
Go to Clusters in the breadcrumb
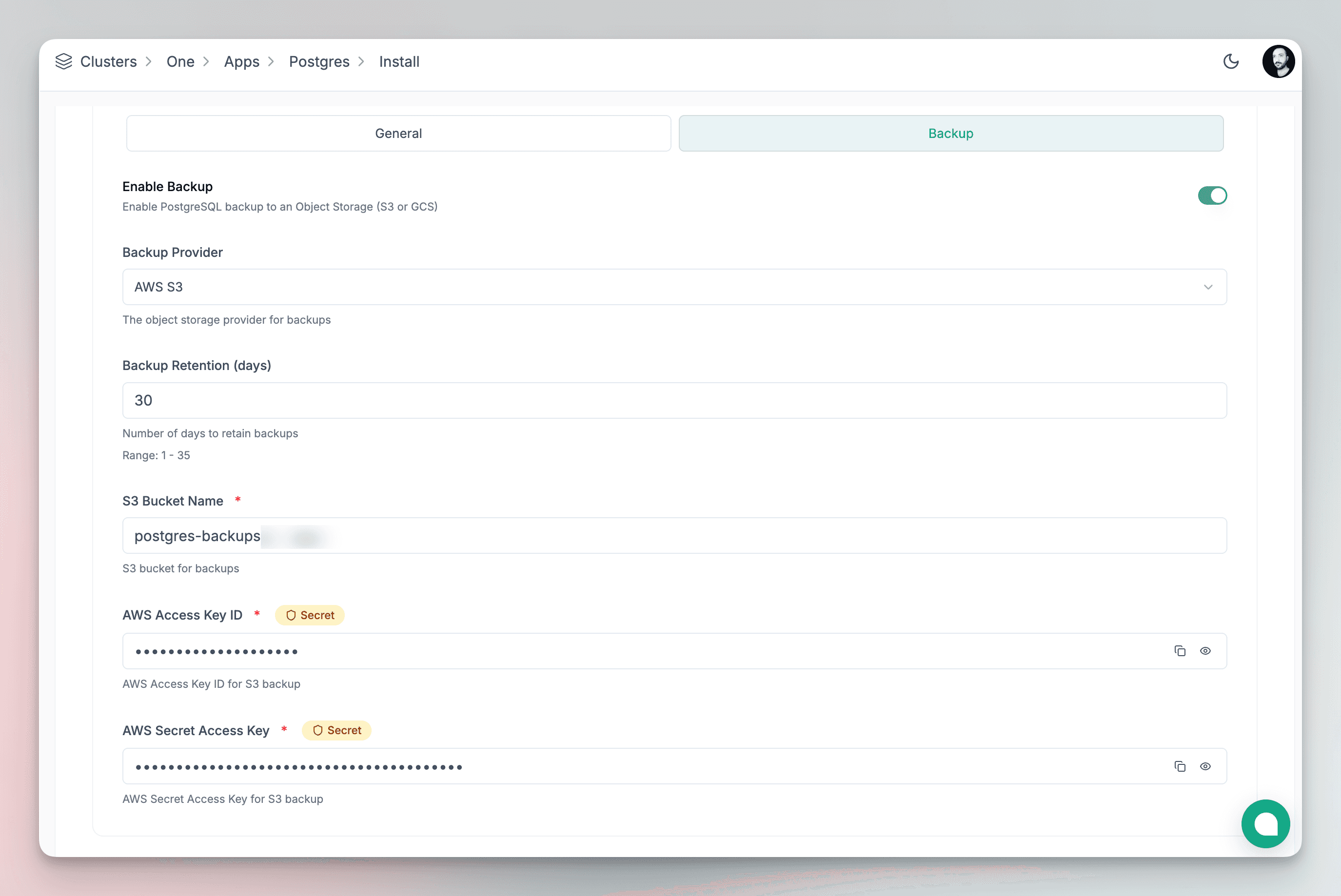[x=109, y=61]
